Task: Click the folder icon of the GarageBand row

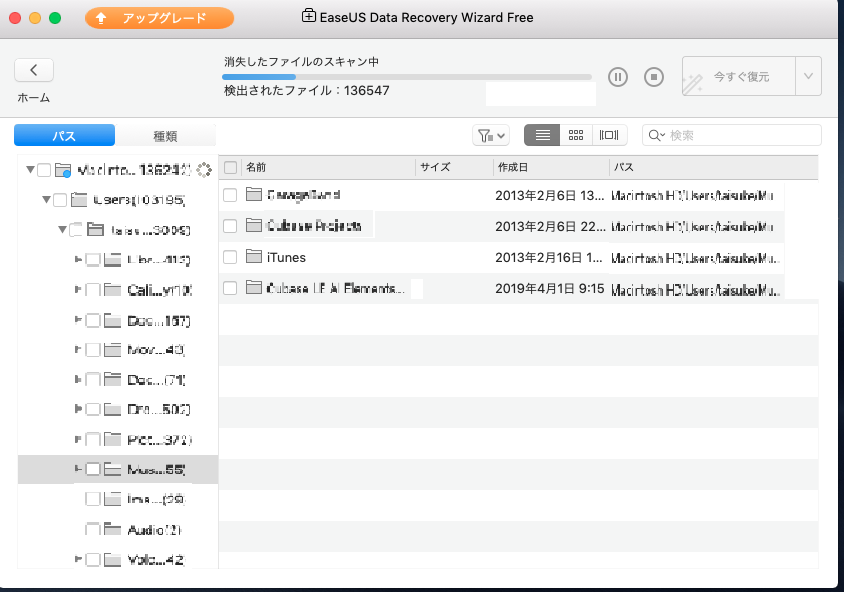Action: point(254,194)
